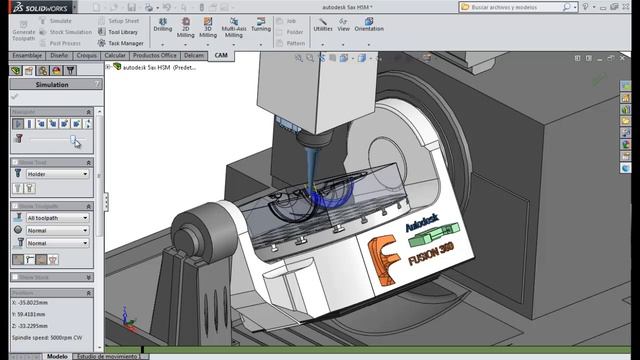The width and height of the screenshot is (640, 360).
Task: Expand the Show Stock section
Action: coord(89,277)
